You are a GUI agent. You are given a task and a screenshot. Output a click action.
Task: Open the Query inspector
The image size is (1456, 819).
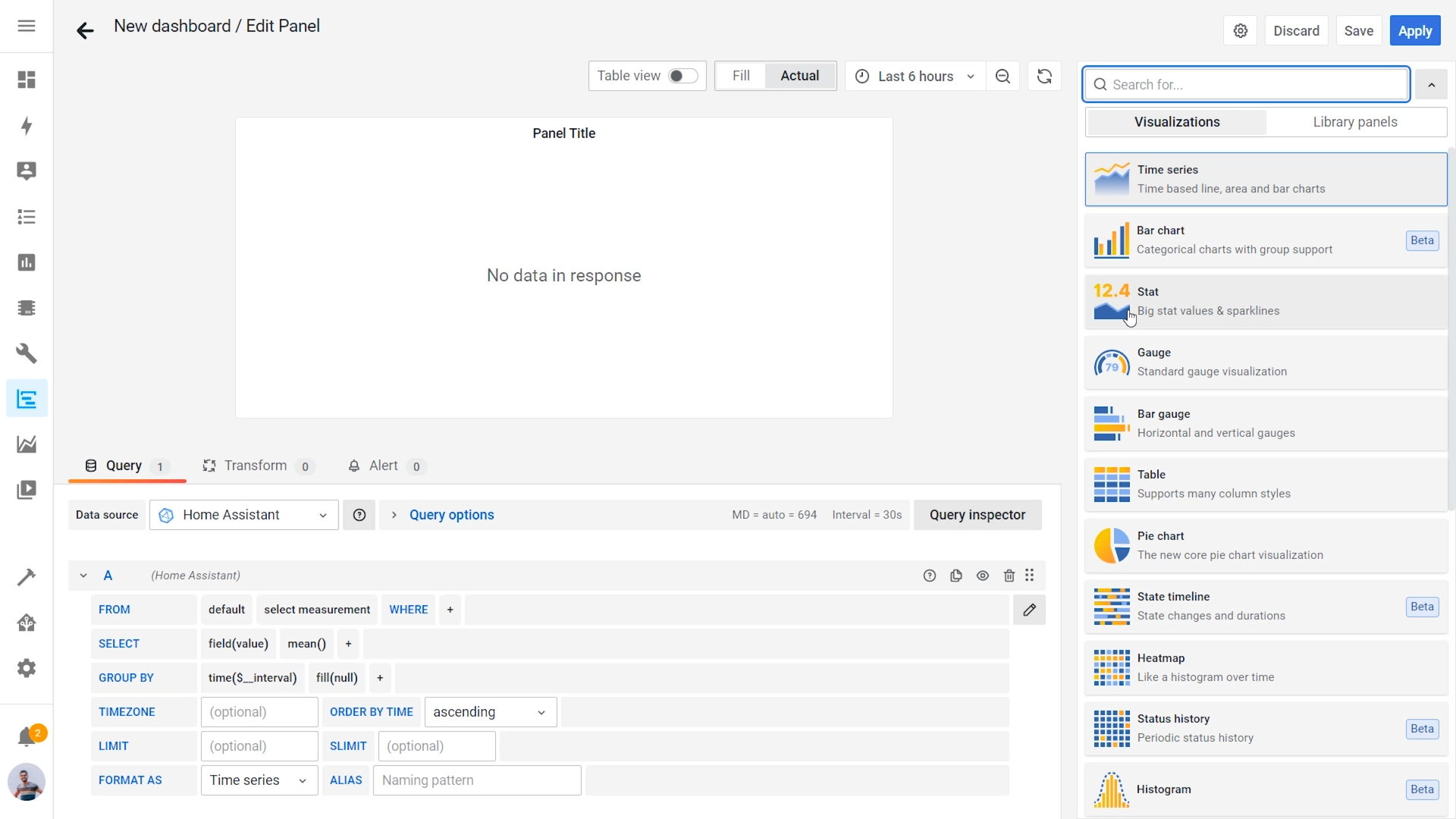[x=977, y=515]
